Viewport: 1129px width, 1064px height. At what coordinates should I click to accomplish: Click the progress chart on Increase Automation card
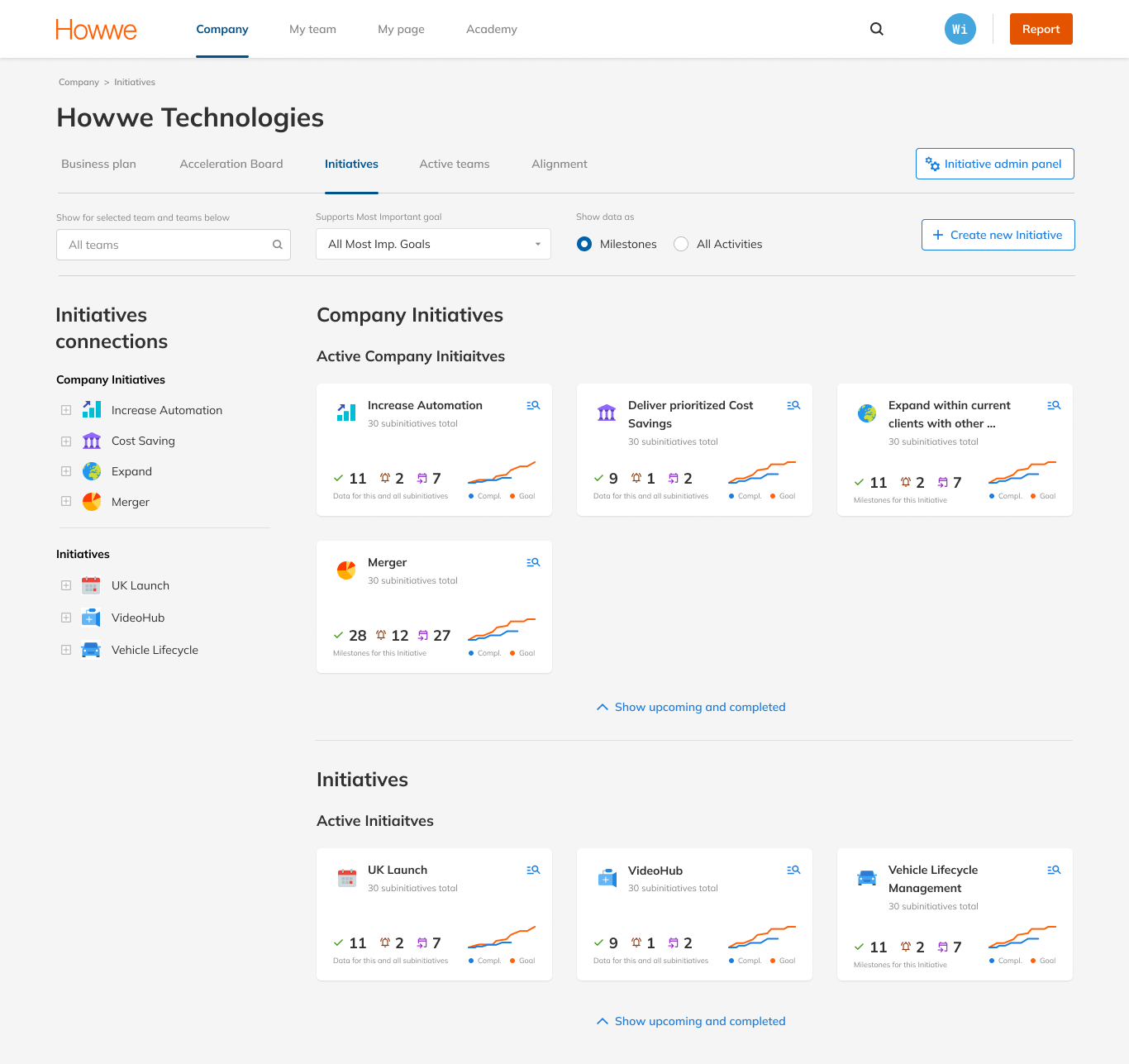(502, 473)
